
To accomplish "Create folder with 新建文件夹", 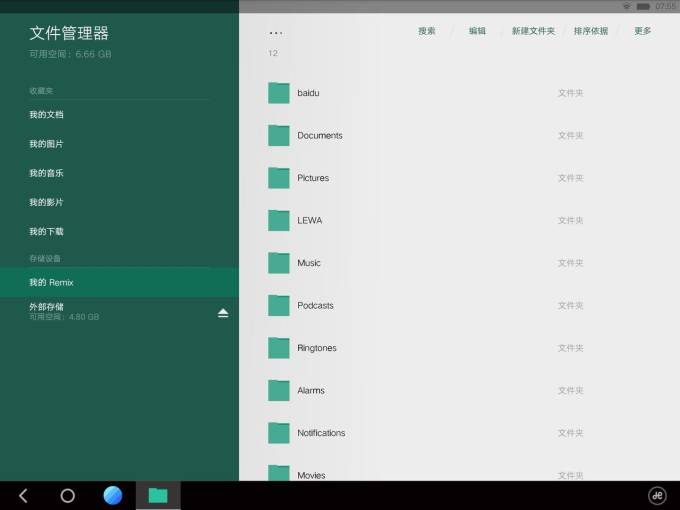I will coord(533,31).
